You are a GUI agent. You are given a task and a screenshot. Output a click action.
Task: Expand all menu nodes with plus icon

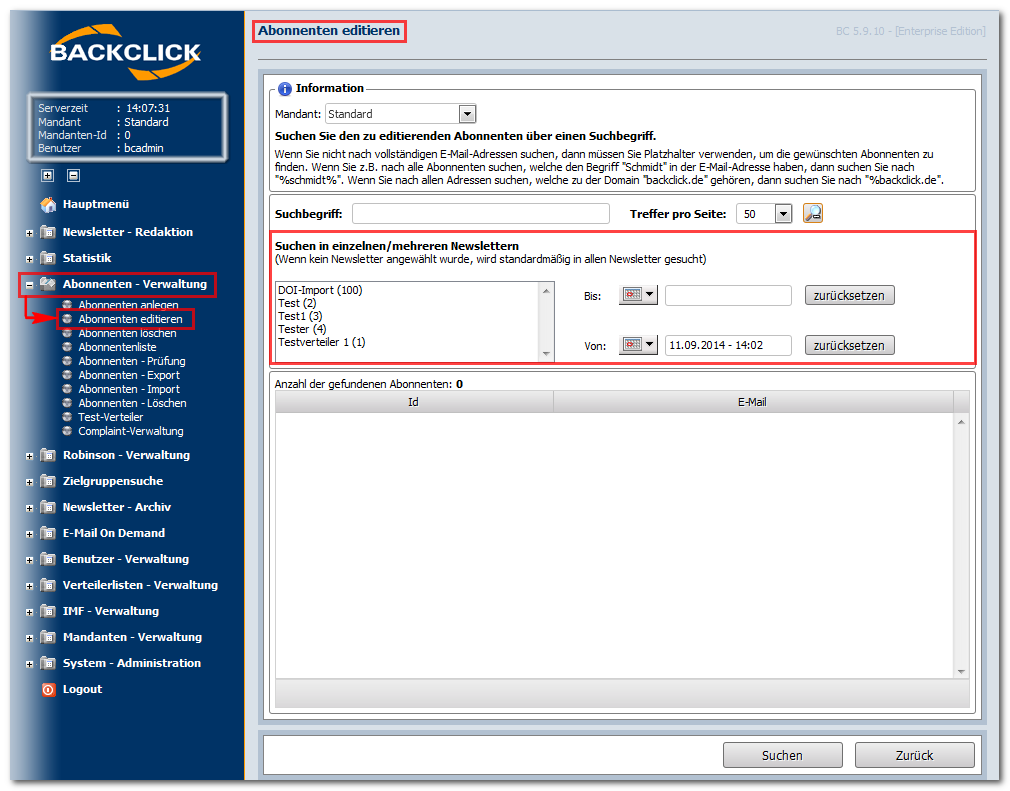tap(47, 175)
